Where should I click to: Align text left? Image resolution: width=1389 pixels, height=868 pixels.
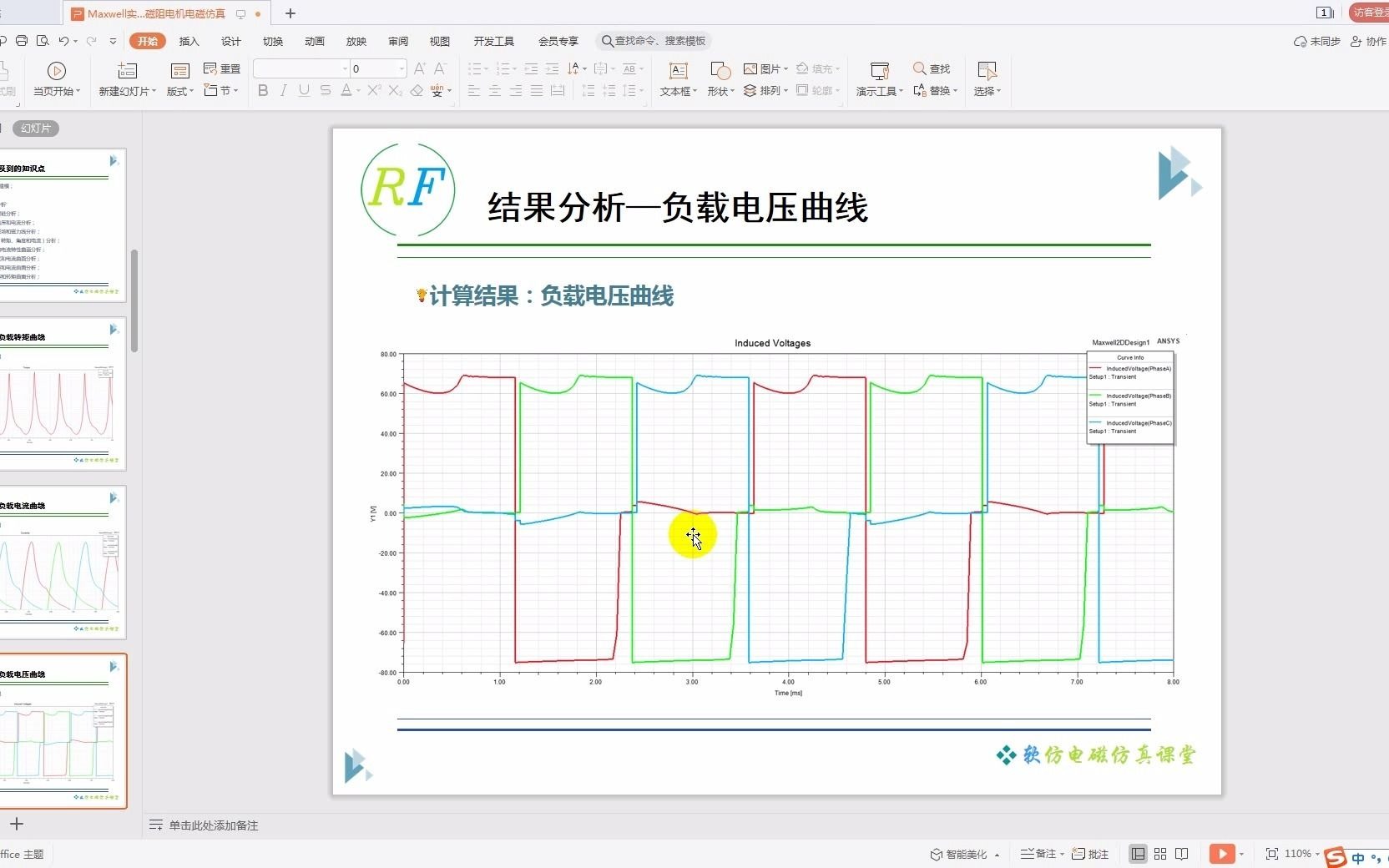coord(474,90)
